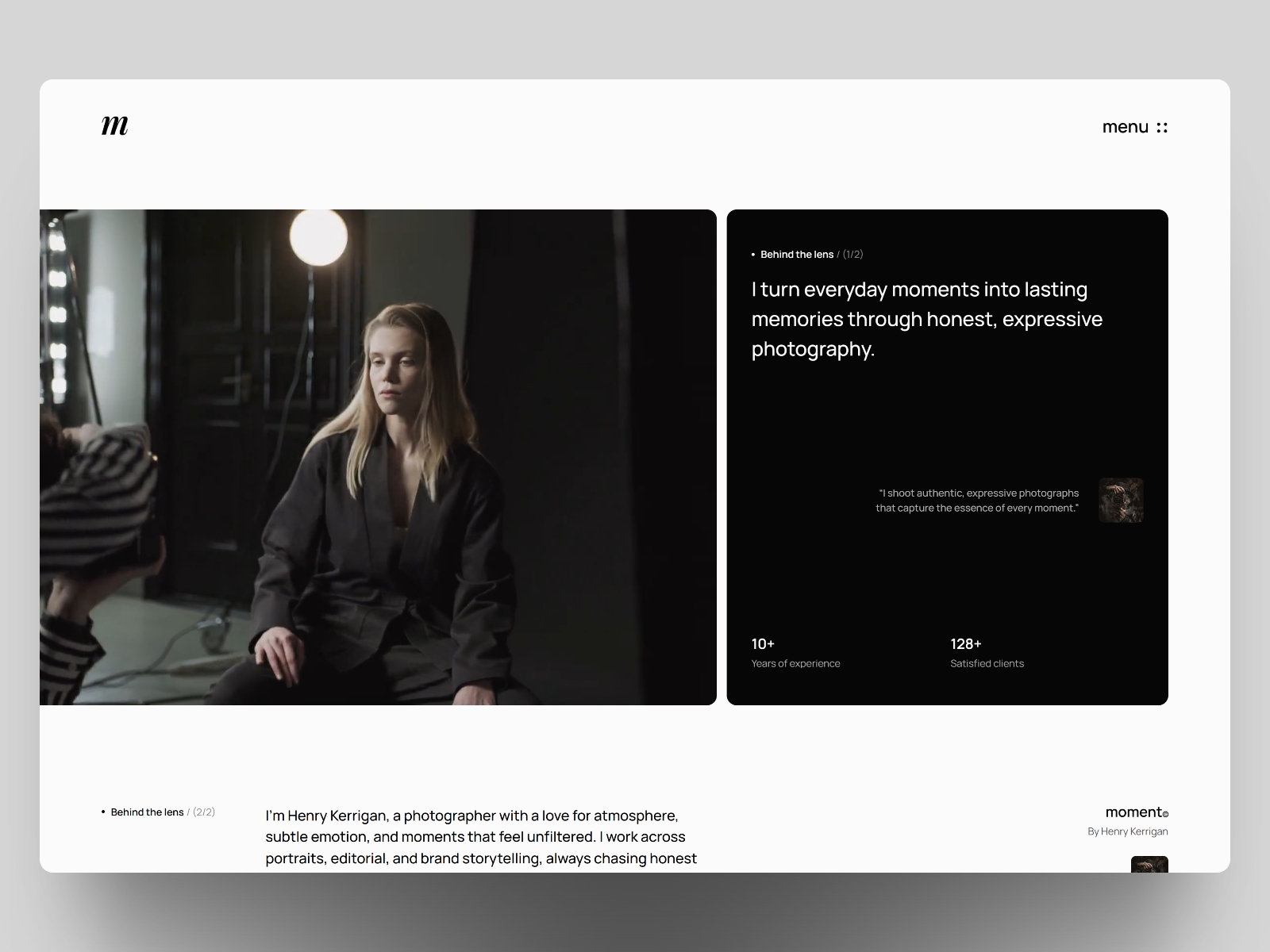This screenshot has width=1270, height=952.
Task: Click the copyright mark after 'moment'
Action: 1164,815
